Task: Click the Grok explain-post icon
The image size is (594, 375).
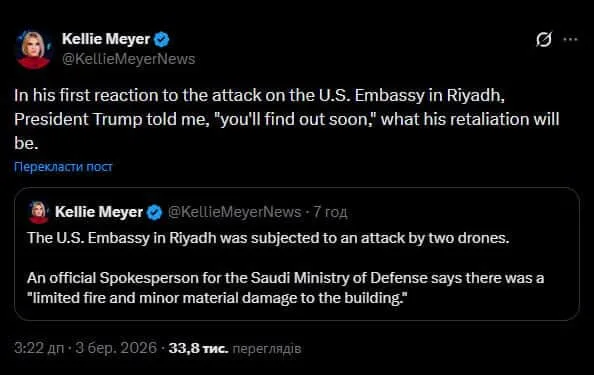Action: click(544, 39)
